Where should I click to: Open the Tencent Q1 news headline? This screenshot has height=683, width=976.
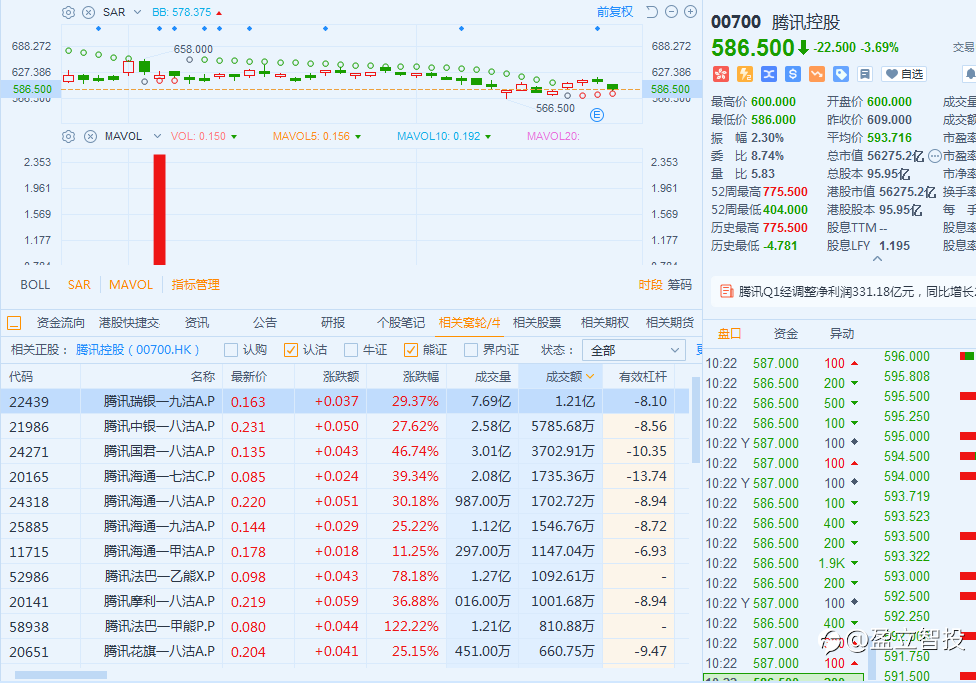click(x=857, y=291)
